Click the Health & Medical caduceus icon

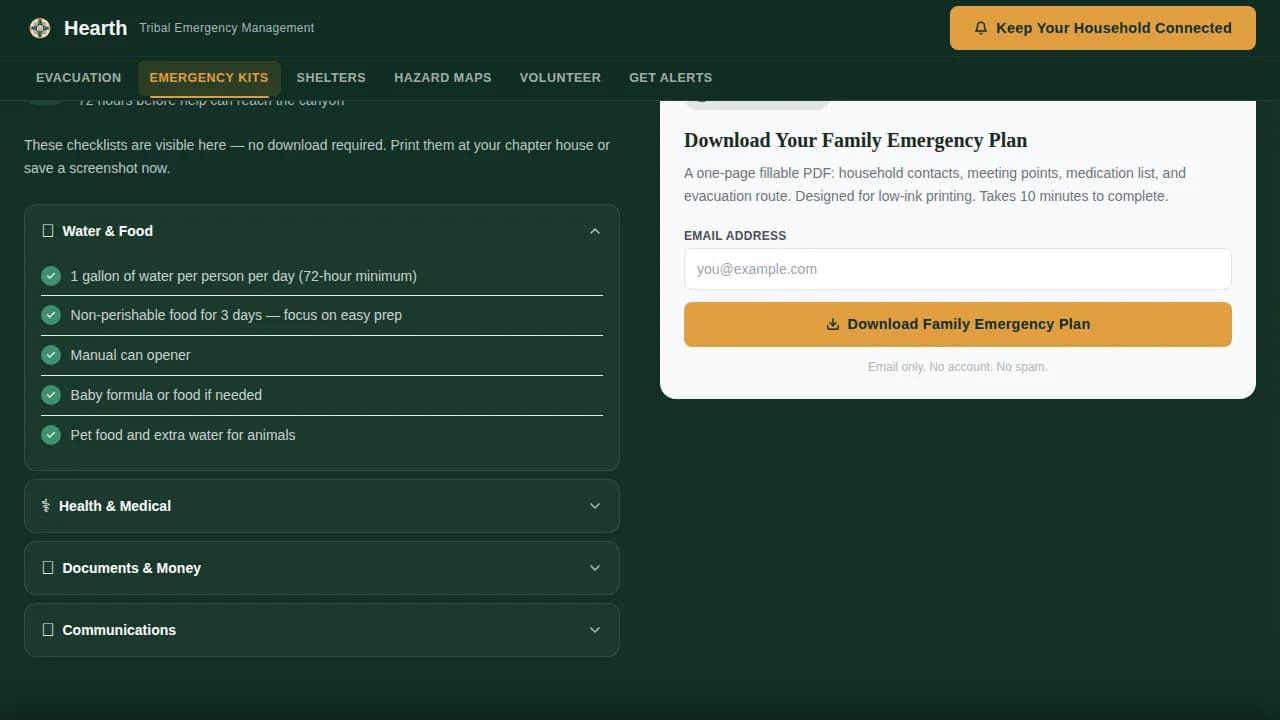point(46,506)
